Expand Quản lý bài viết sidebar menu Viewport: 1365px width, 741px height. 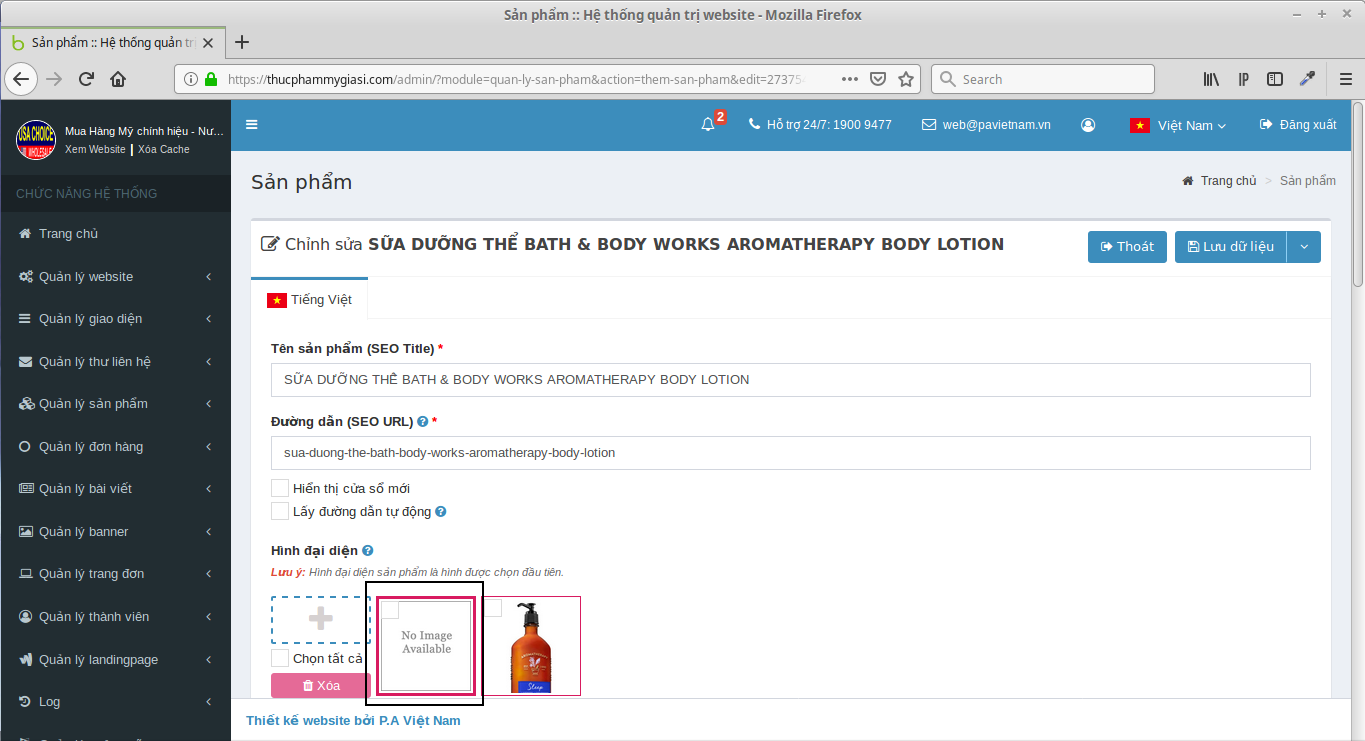[x=115, y=489]
